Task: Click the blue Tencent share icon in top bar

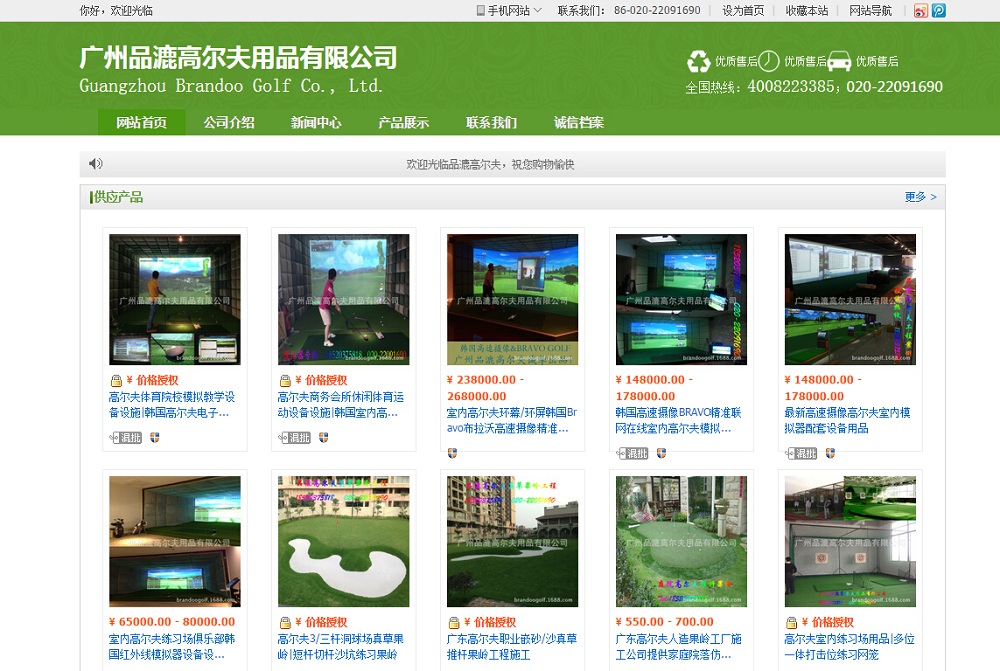Action: (x=938, y=10)
